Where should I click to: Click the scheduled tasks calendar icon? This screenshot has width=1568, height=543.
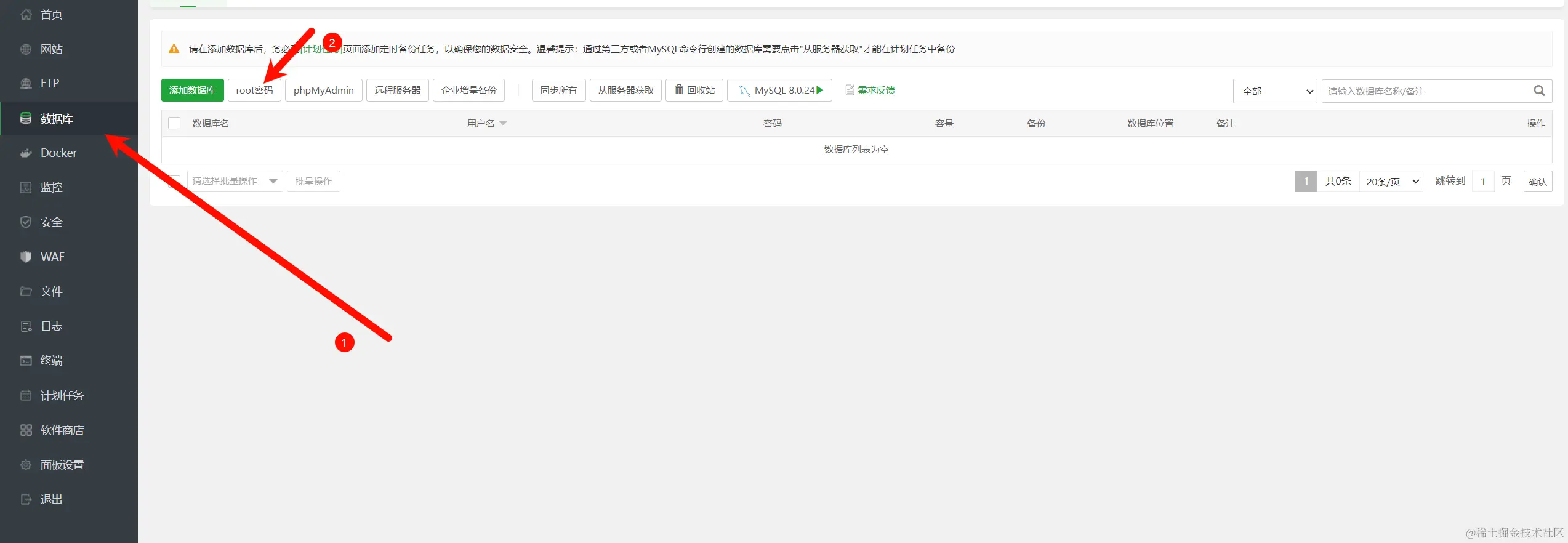tap(26, 395)
